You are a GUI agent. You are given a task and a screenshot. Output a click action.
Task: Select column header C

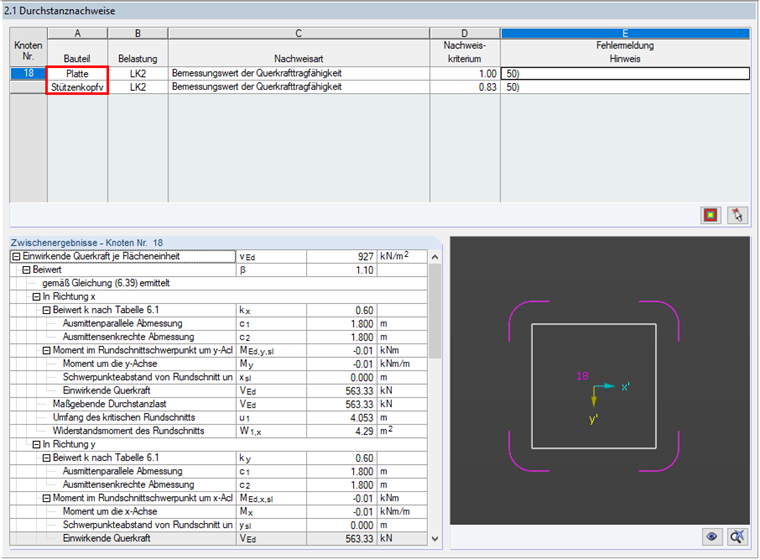point(299,33)
